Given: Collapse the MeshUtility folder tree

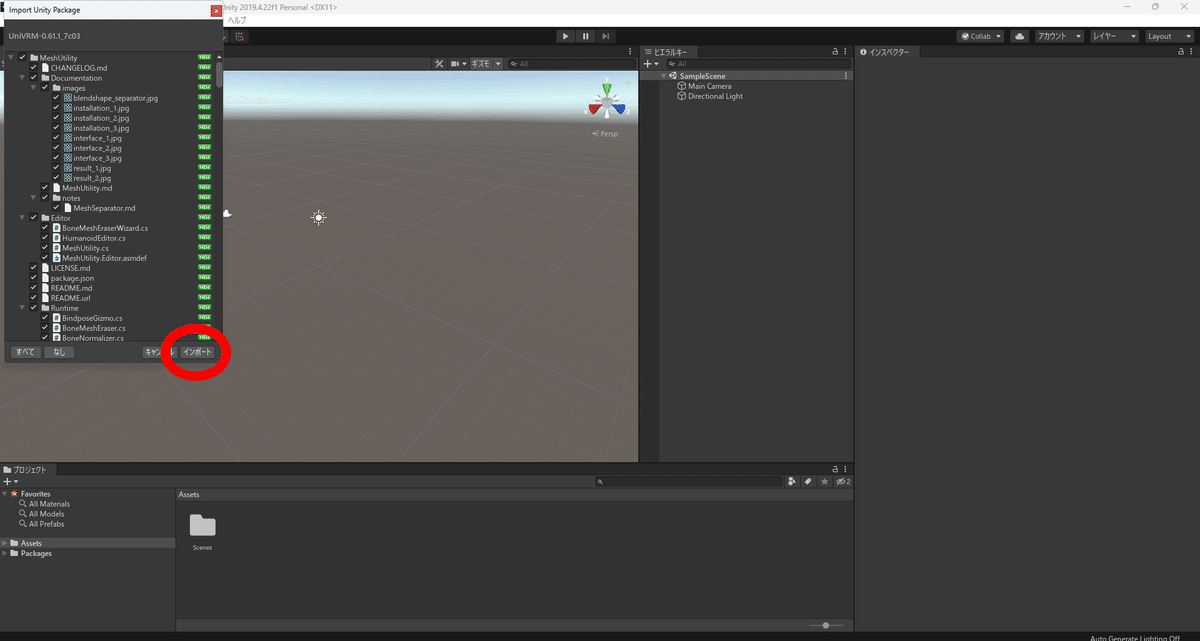Looking at the screenshot, I should coord(10,58).
